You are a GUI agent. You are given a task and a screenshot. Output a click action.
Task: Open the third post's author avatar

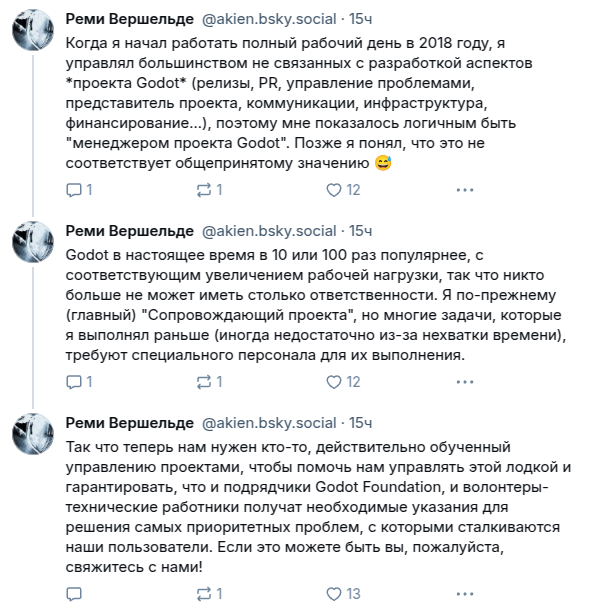click(33, 434)
